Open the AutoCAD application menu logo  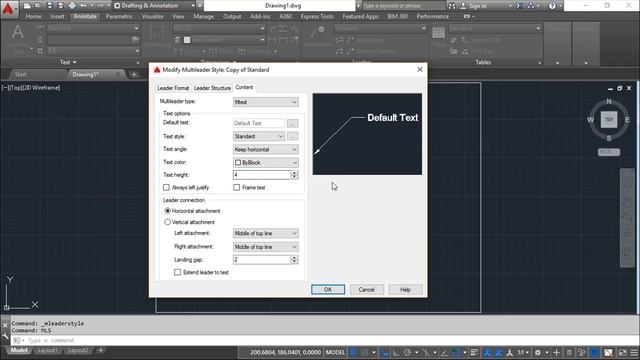tap(8, 9)
